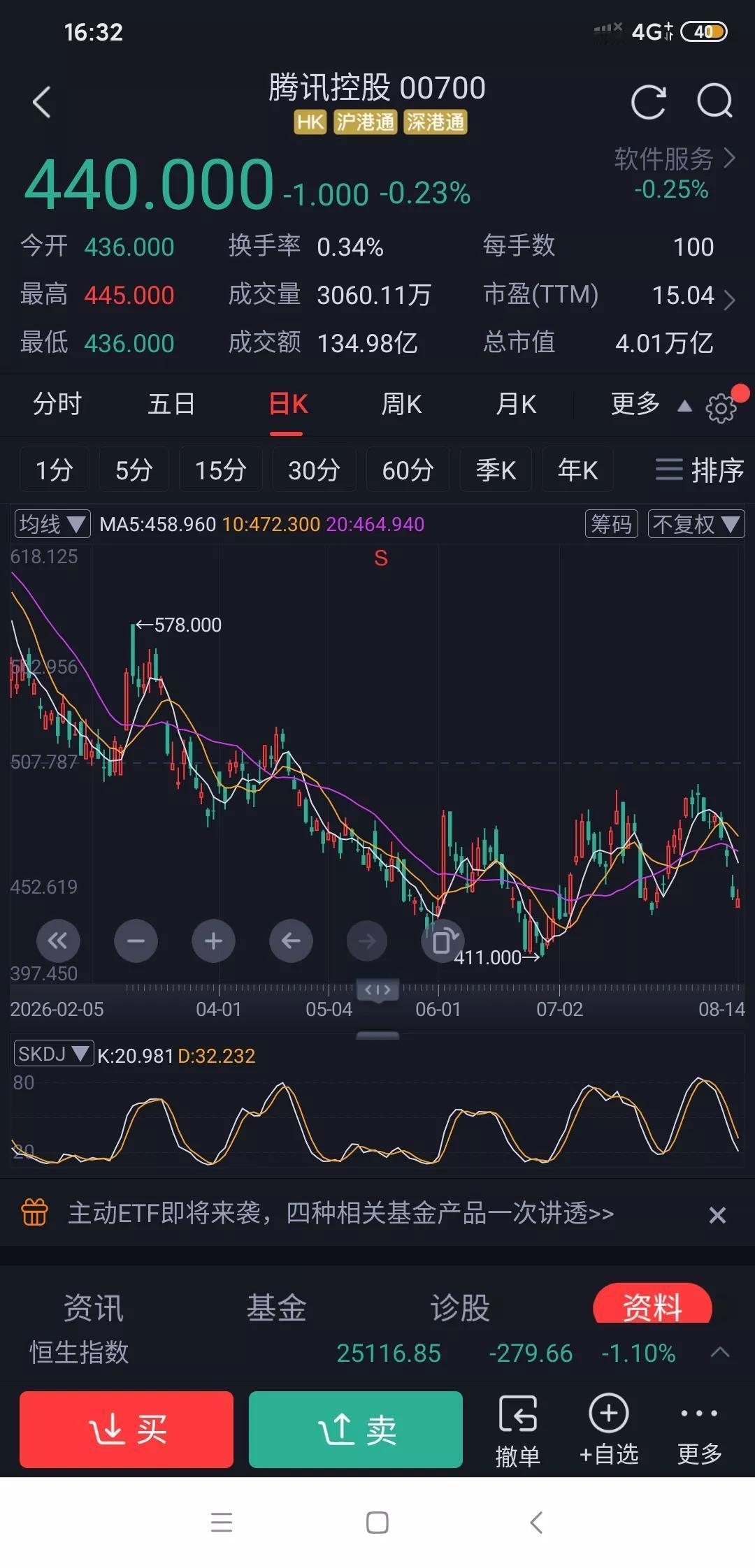
Task: Tap the 深港通 badge
Action: tap(436, 122)
